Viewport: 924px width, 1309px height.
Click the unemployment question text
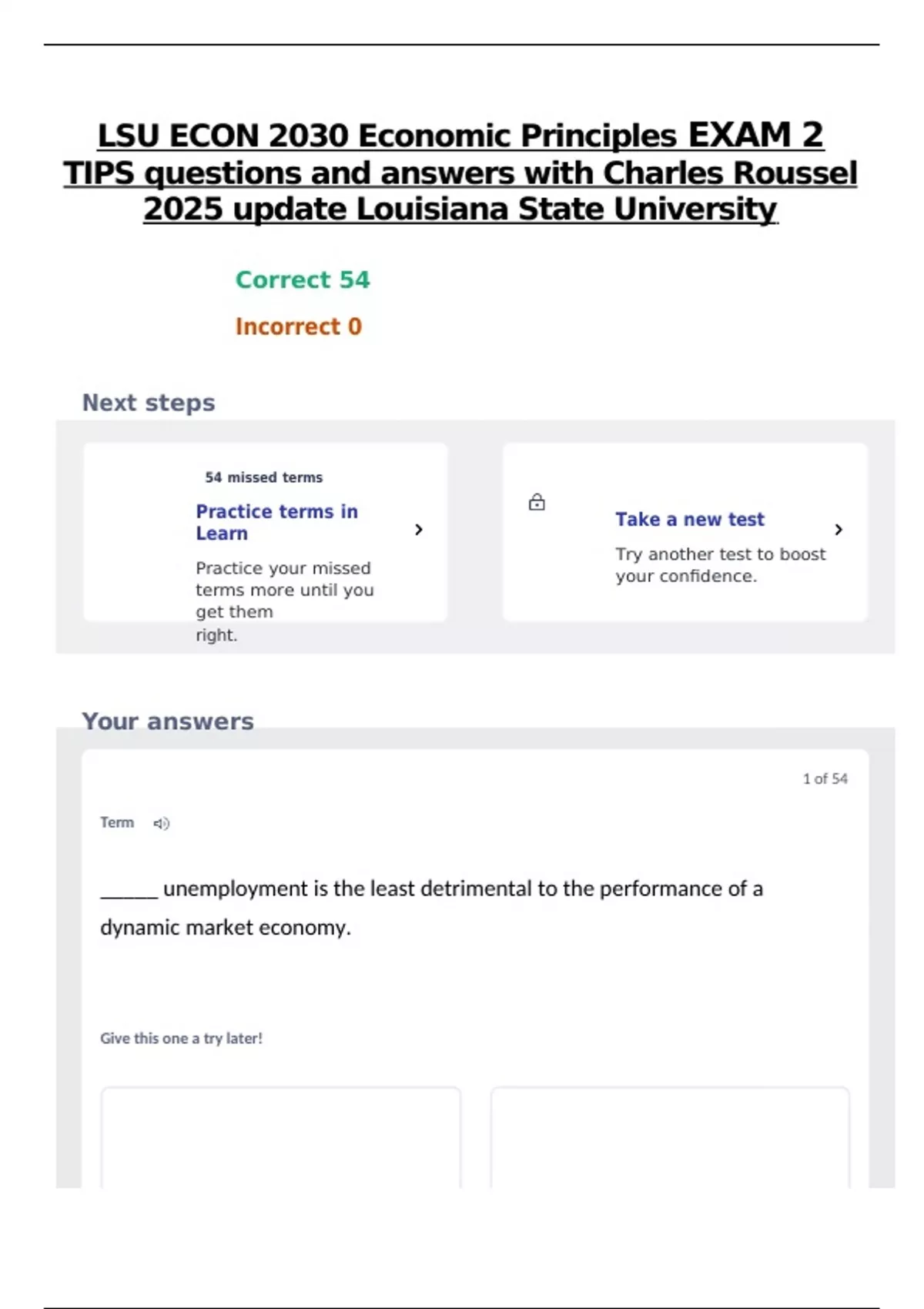coord(431,907)
